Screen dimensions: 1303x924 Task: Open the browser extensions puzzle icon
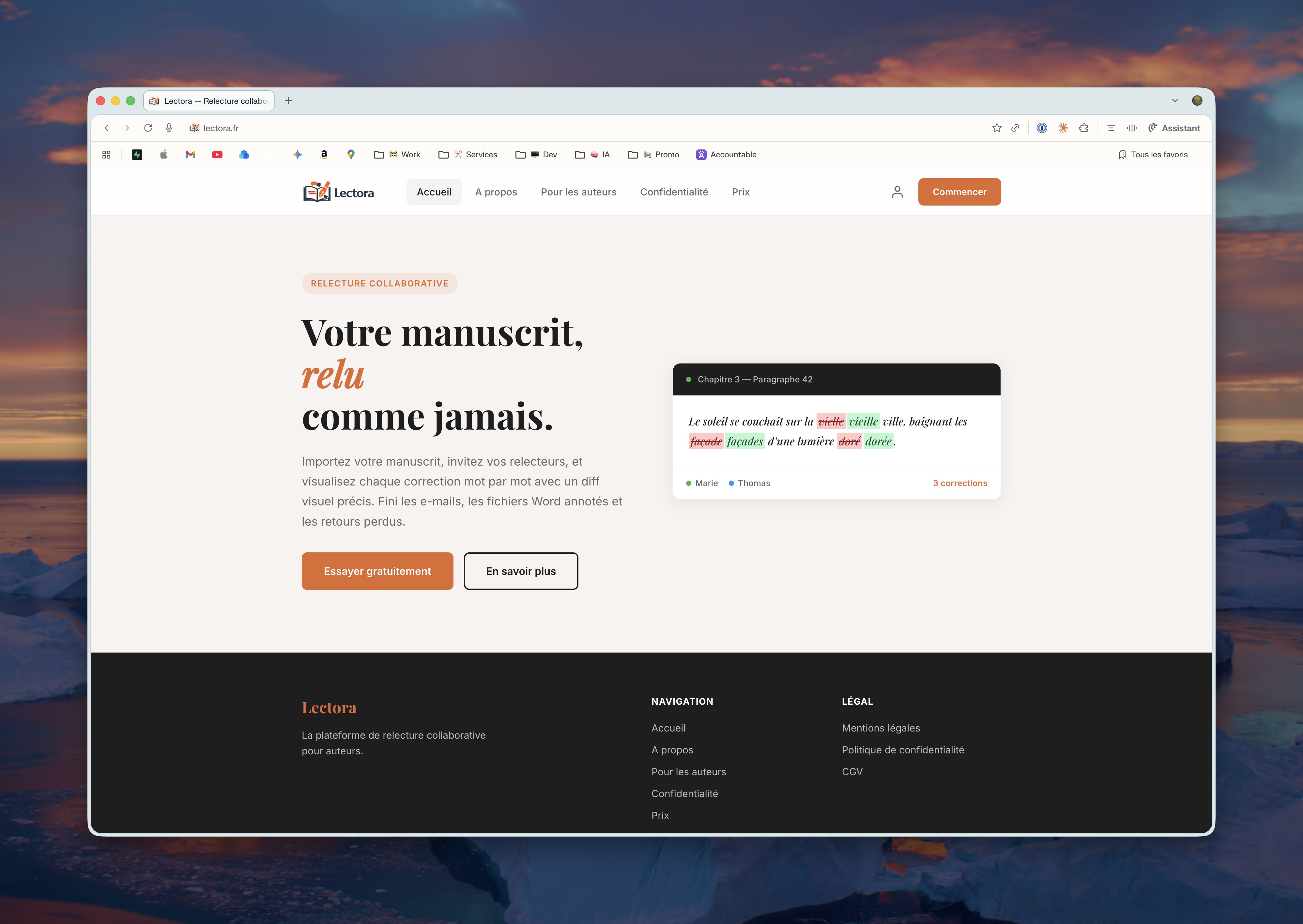tap(1083, 128)
